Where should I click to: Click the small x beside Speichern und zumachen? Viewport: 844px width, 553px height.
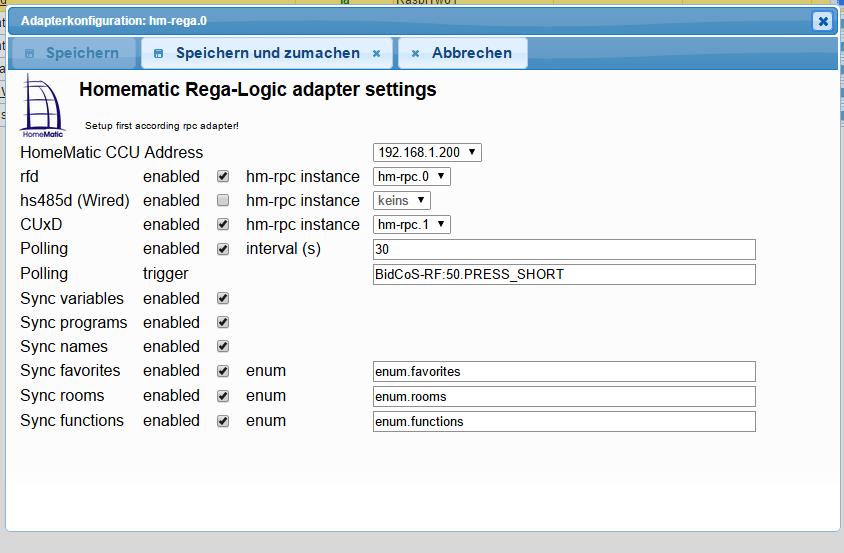point(376,54)
